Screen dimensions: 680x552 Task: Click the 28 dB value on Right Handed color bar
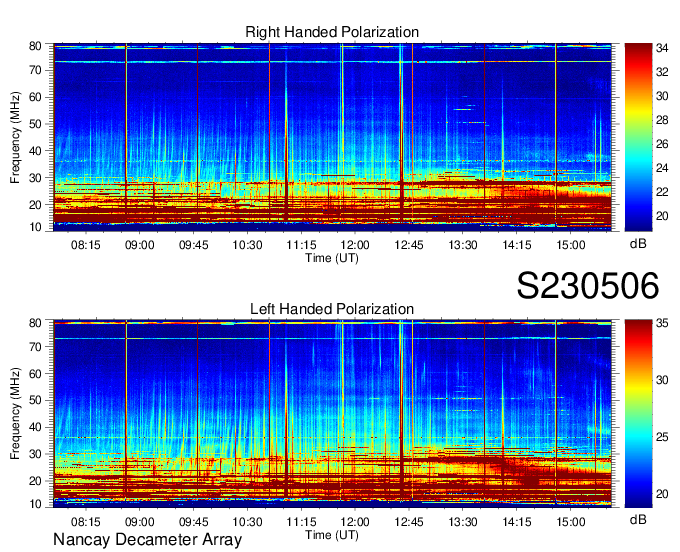[662, 120]
